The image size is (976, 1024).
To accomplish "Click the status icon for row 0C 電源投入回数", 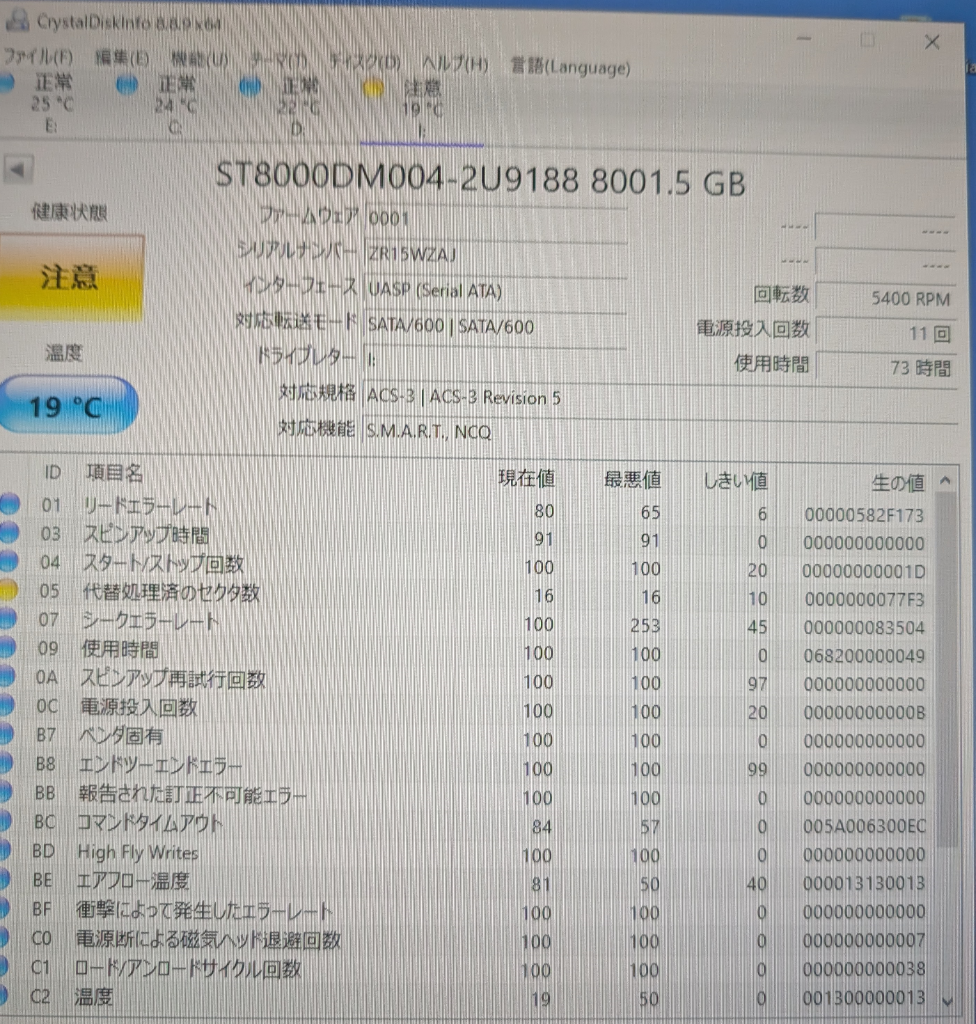I will (5, 704).
